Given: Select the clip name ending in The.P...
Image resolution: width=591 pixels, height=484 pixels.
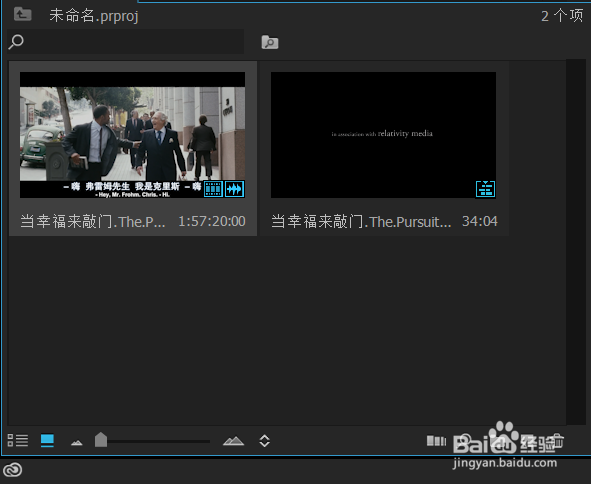Looking at the screenshot, I should pos(93,221).
